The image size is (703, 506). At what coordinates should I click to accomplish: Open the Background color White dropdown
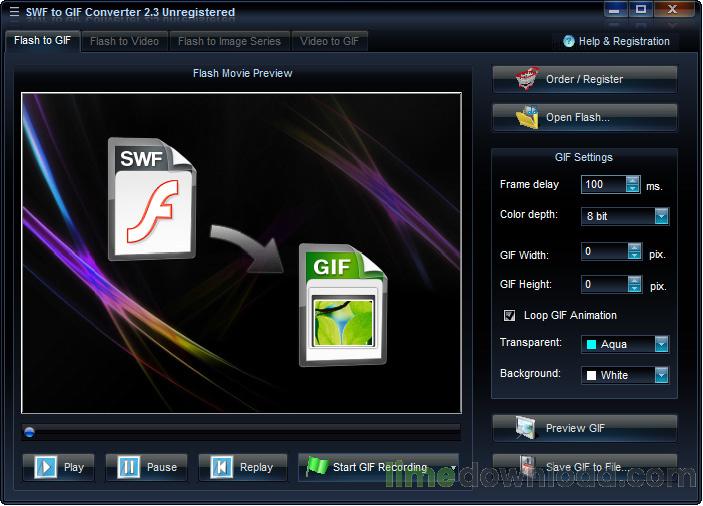[661, 375]
